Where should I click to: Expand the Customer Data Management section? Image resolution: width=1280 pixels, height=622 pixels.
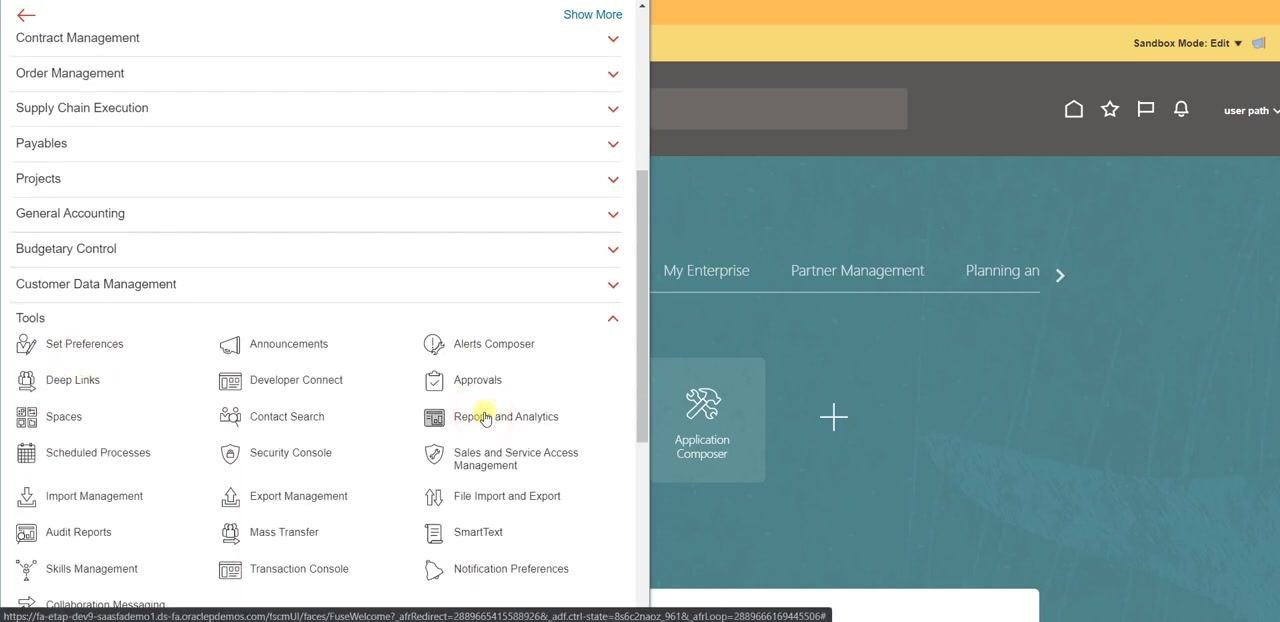tap(613, 285)
